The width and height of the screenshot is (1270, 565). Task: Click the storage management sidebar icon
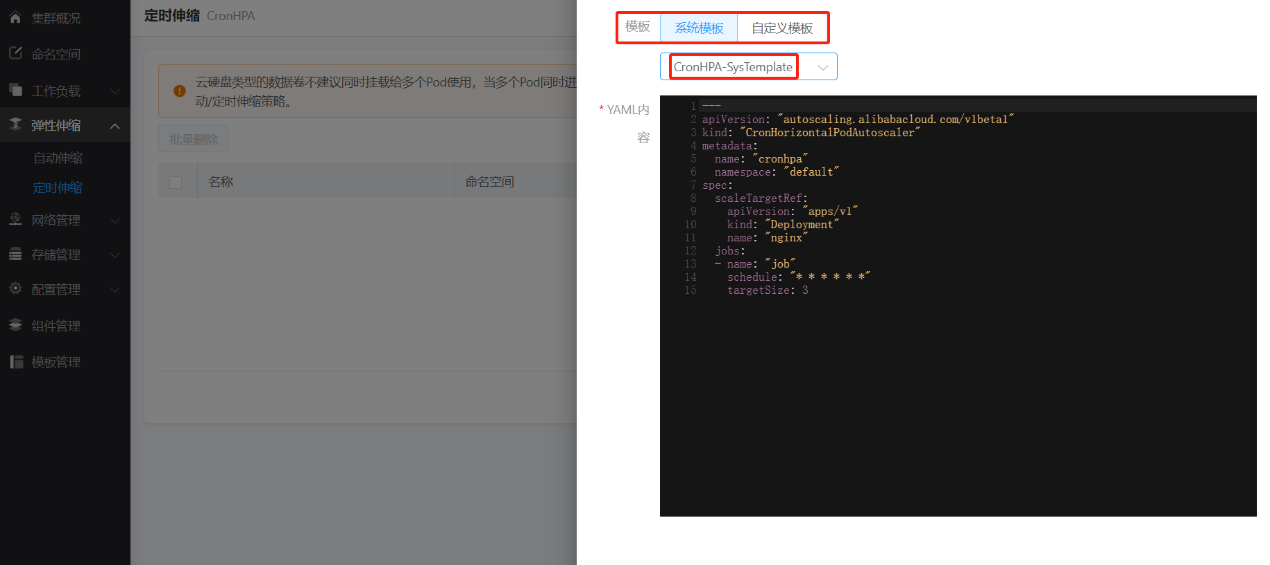click(15, 254)
